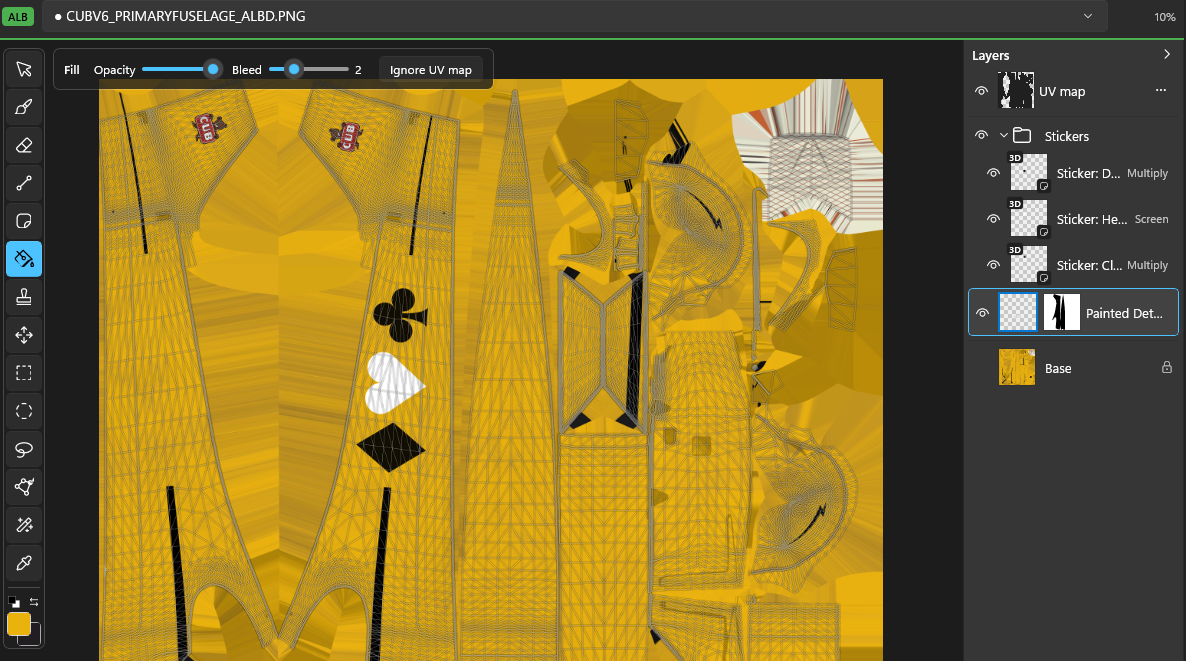This screenshot has width=1186, height=661.
Task: Select the Polygon selection tool
Action: (x=23, y=487)
